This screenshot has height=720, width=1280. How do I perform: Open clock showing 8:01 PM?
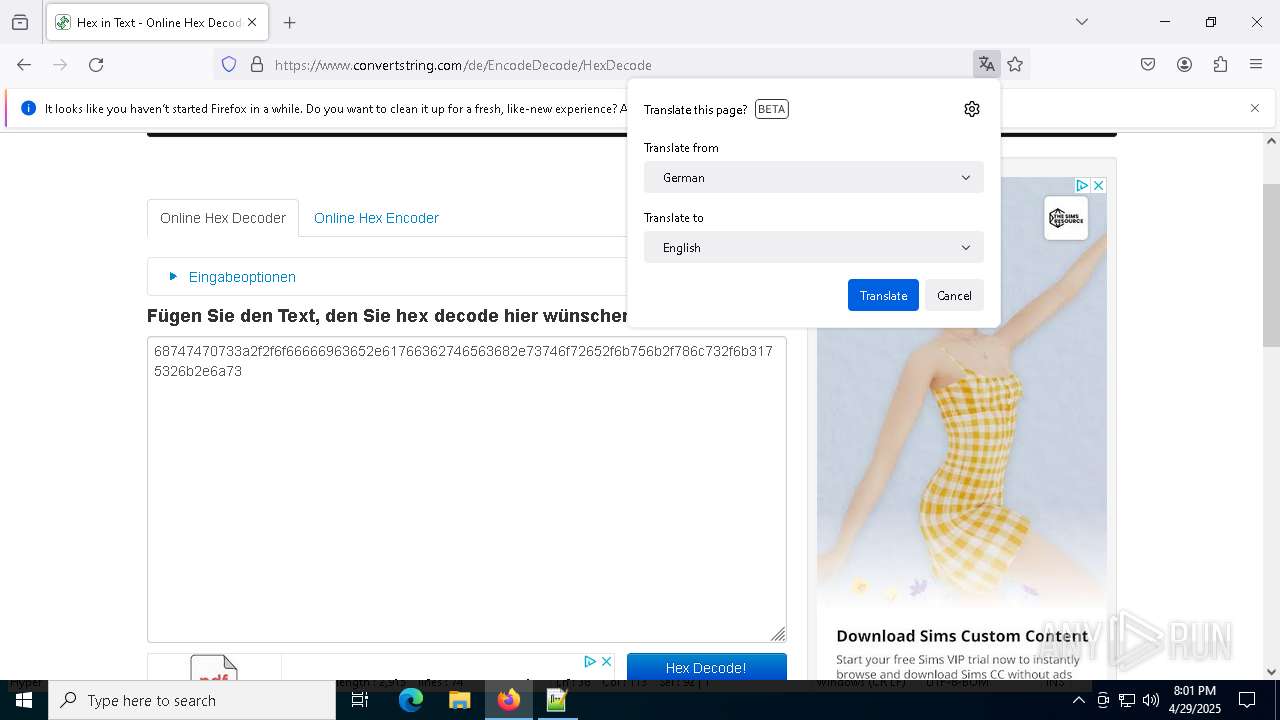[x=1195, y=700]
